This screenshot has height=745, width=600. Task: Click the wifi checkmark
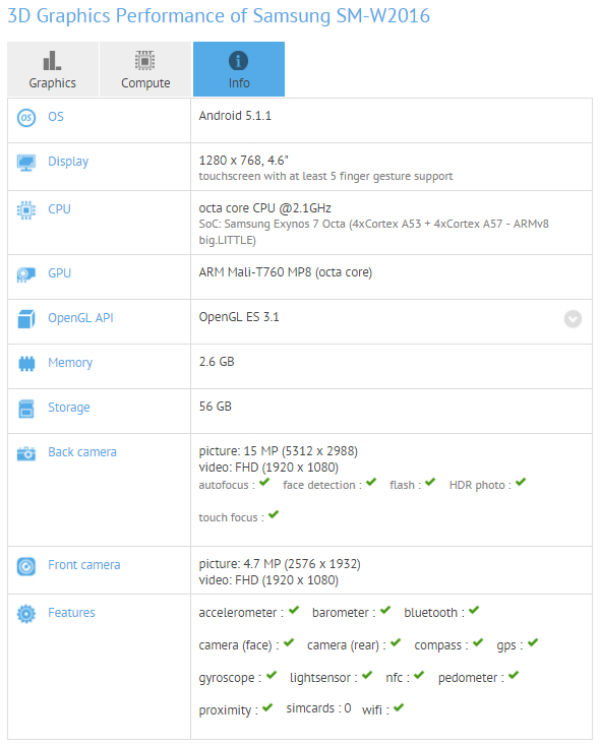pos(399,707)
